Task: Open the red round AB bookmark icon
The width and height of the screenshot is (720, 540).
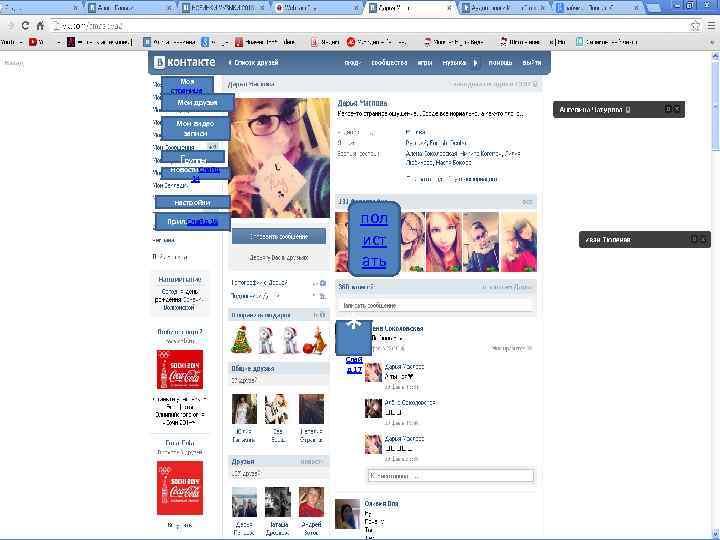Action: (351, 42)
